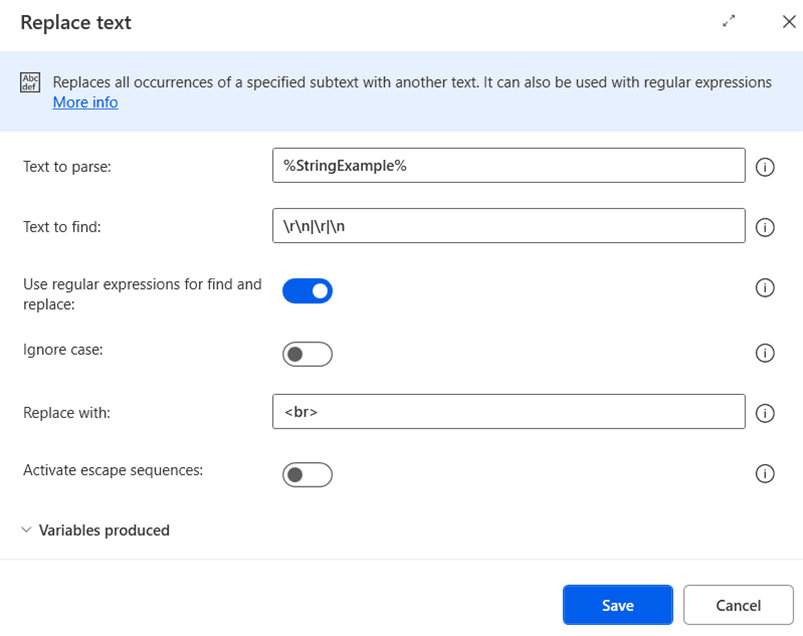
Task: Expand the Variables produced section
Action: coord(95,530)
